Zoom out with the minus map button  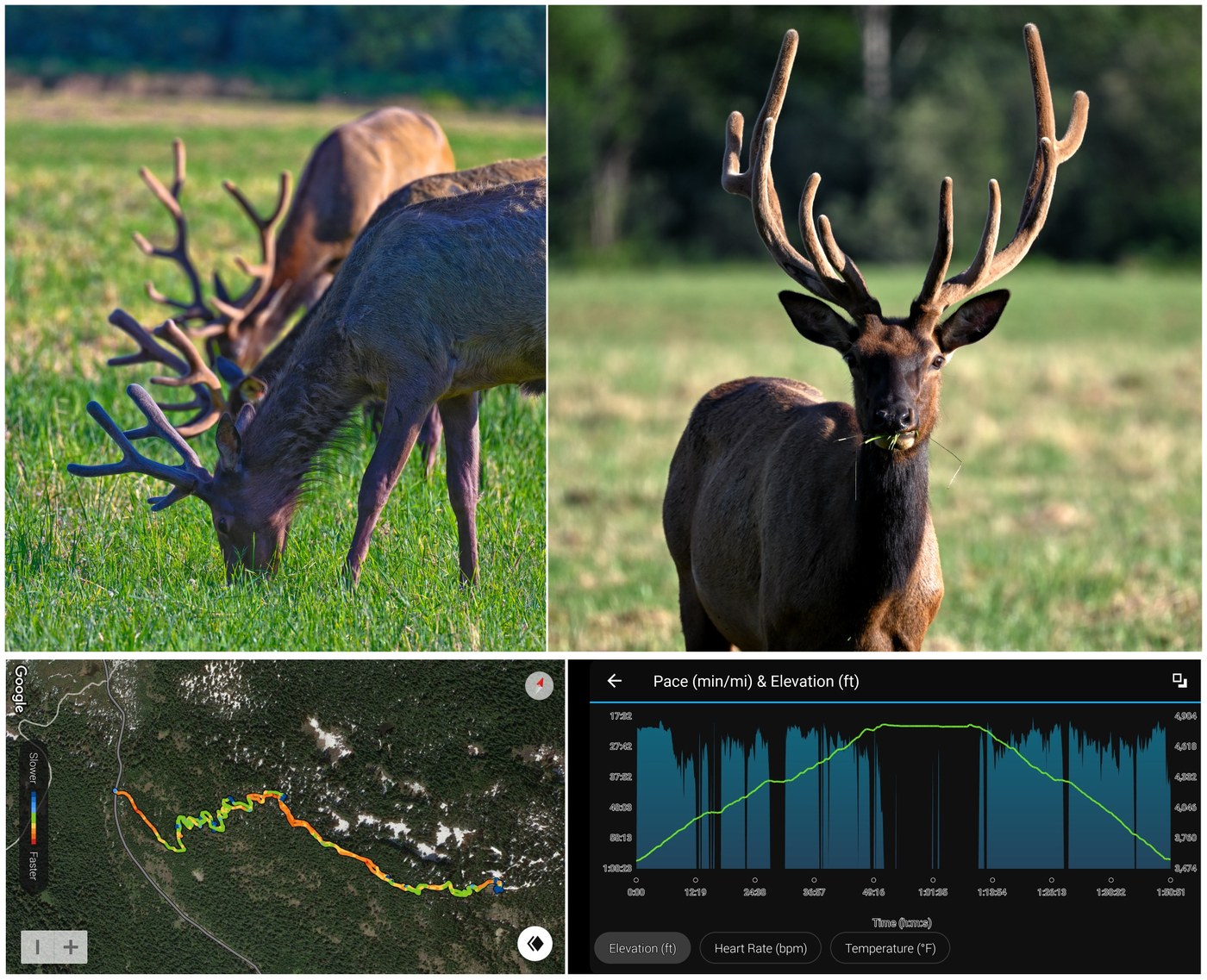[37, 947]
